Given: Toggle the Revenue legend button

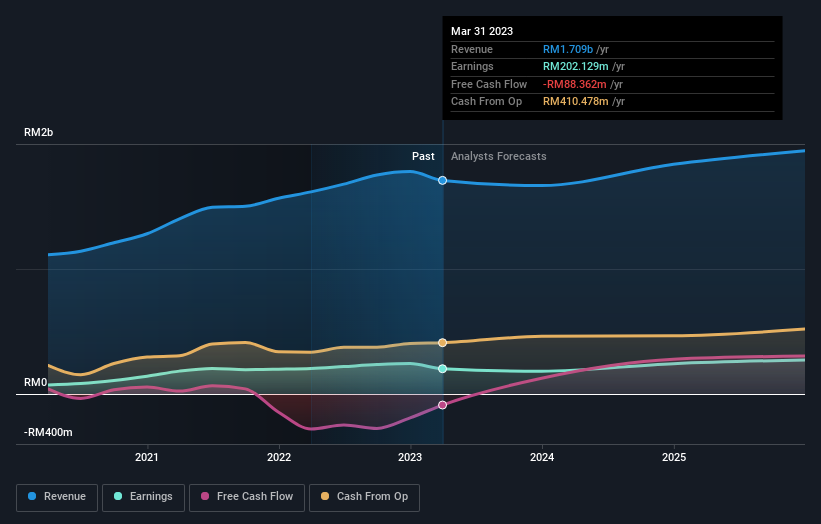Looking at the screenshot, I should [57, 497].
